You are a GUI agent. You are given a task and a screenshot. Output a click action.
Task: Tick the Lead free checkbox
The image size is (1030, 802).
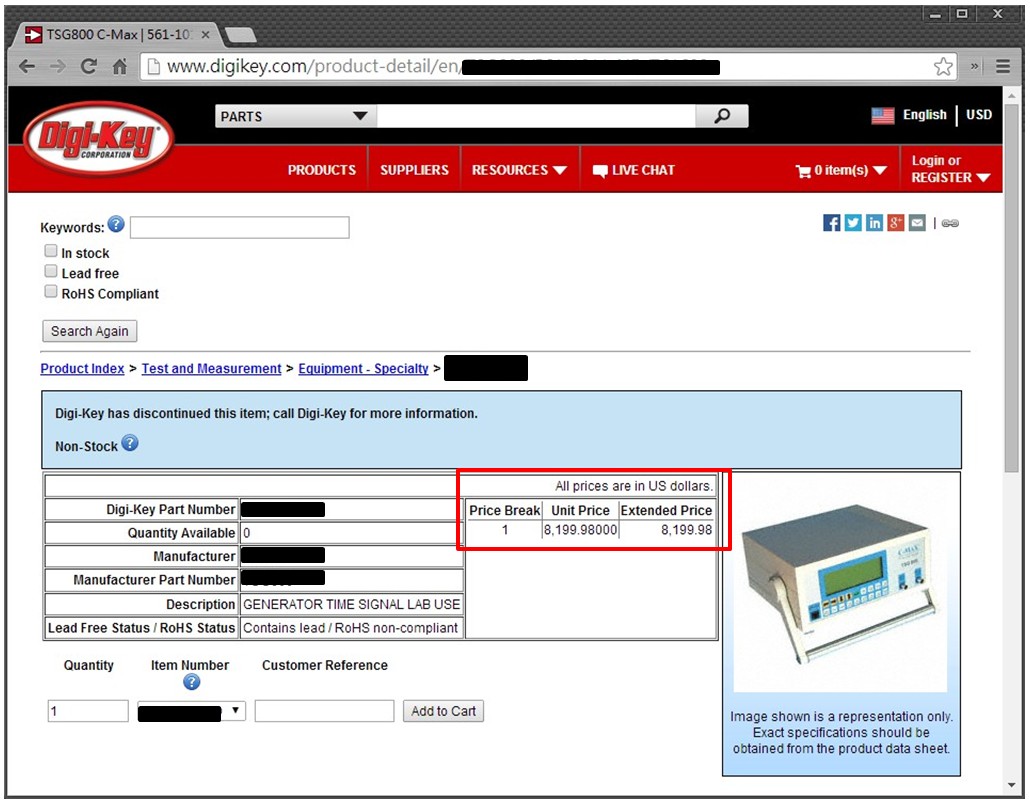[x=51, y=271]
